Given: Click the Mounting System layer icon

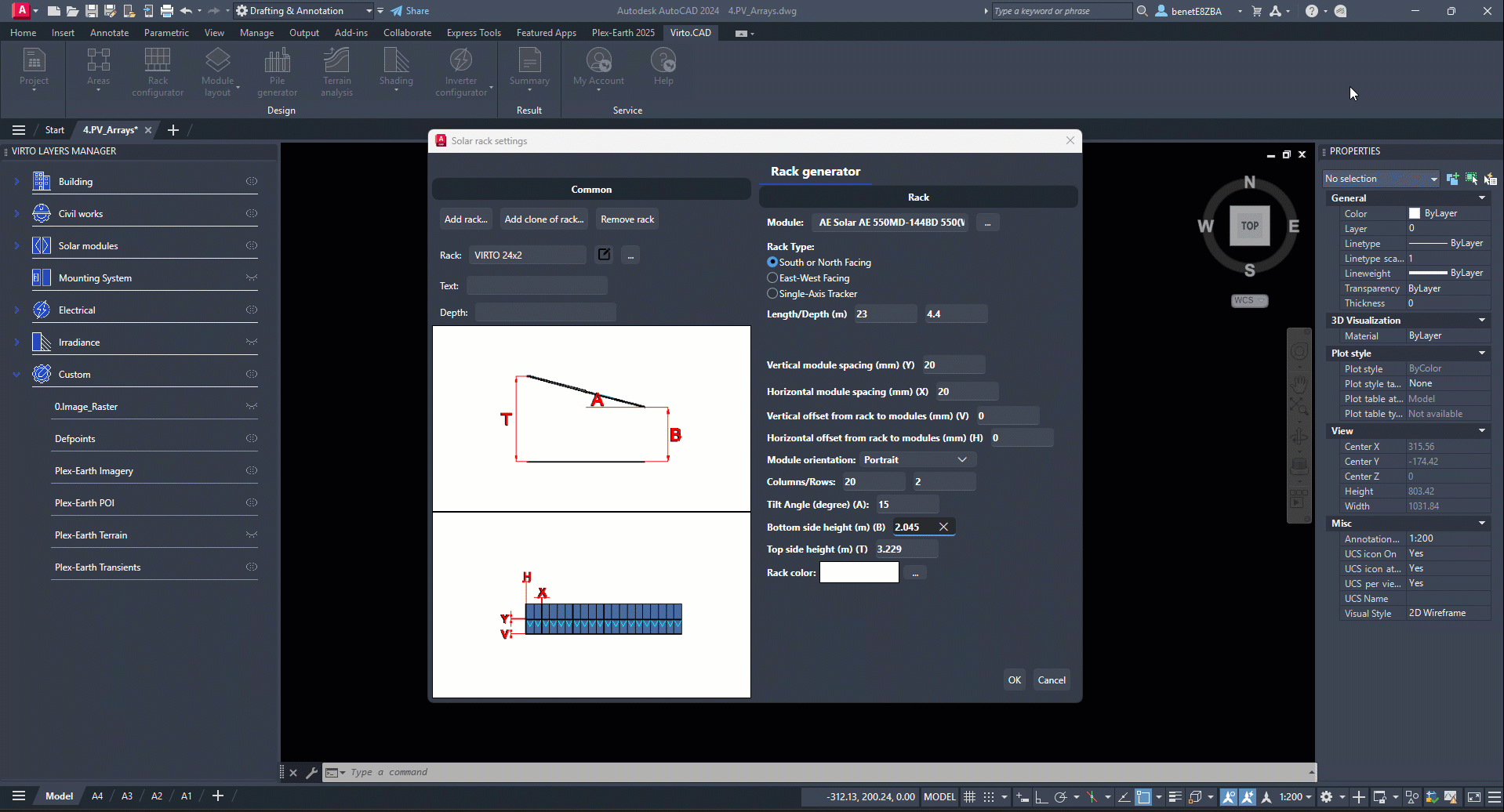Looking at the screenshot, I should pos(42,277).
